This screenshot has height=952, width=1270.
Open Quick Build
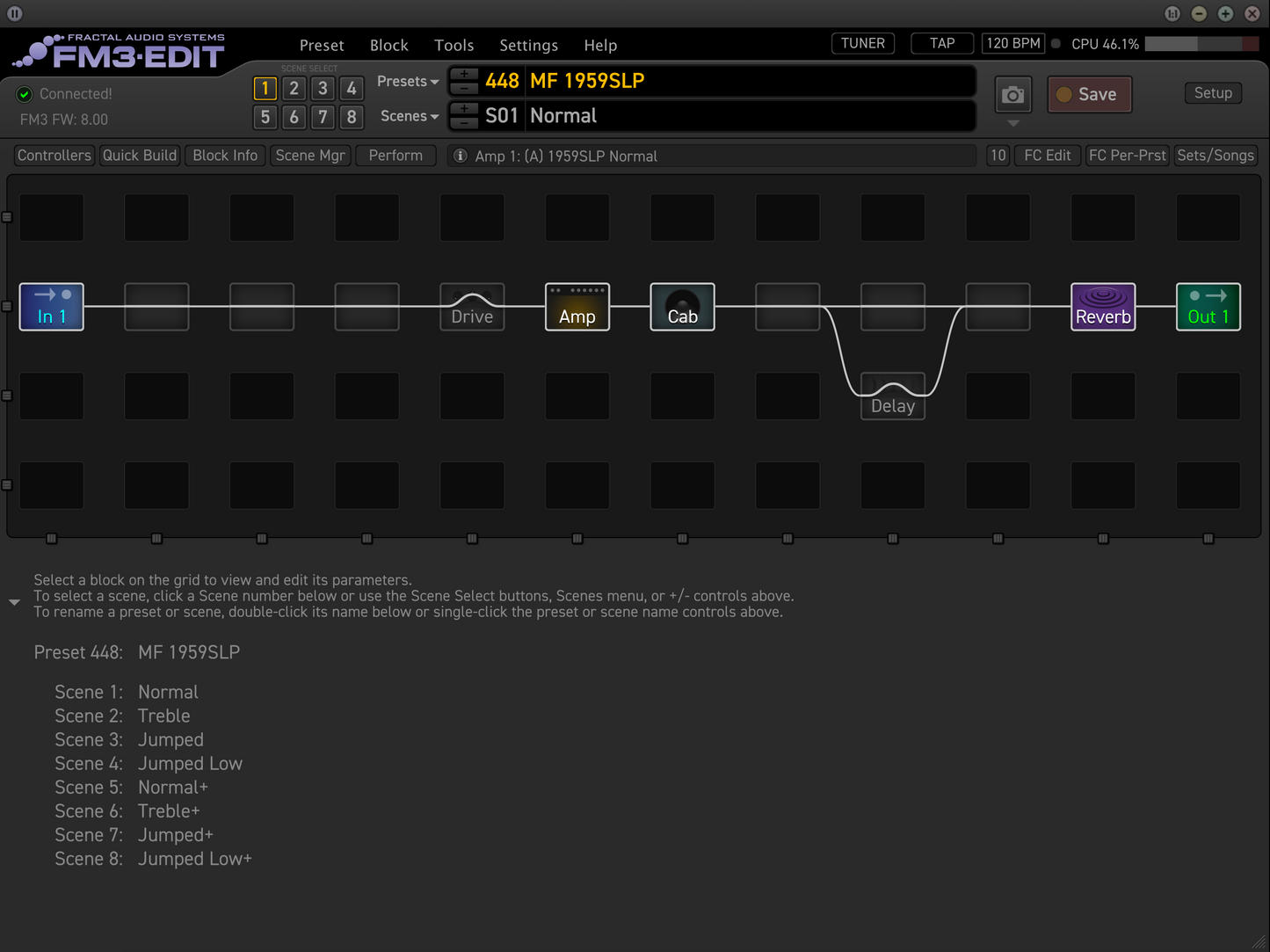point(140,156)
